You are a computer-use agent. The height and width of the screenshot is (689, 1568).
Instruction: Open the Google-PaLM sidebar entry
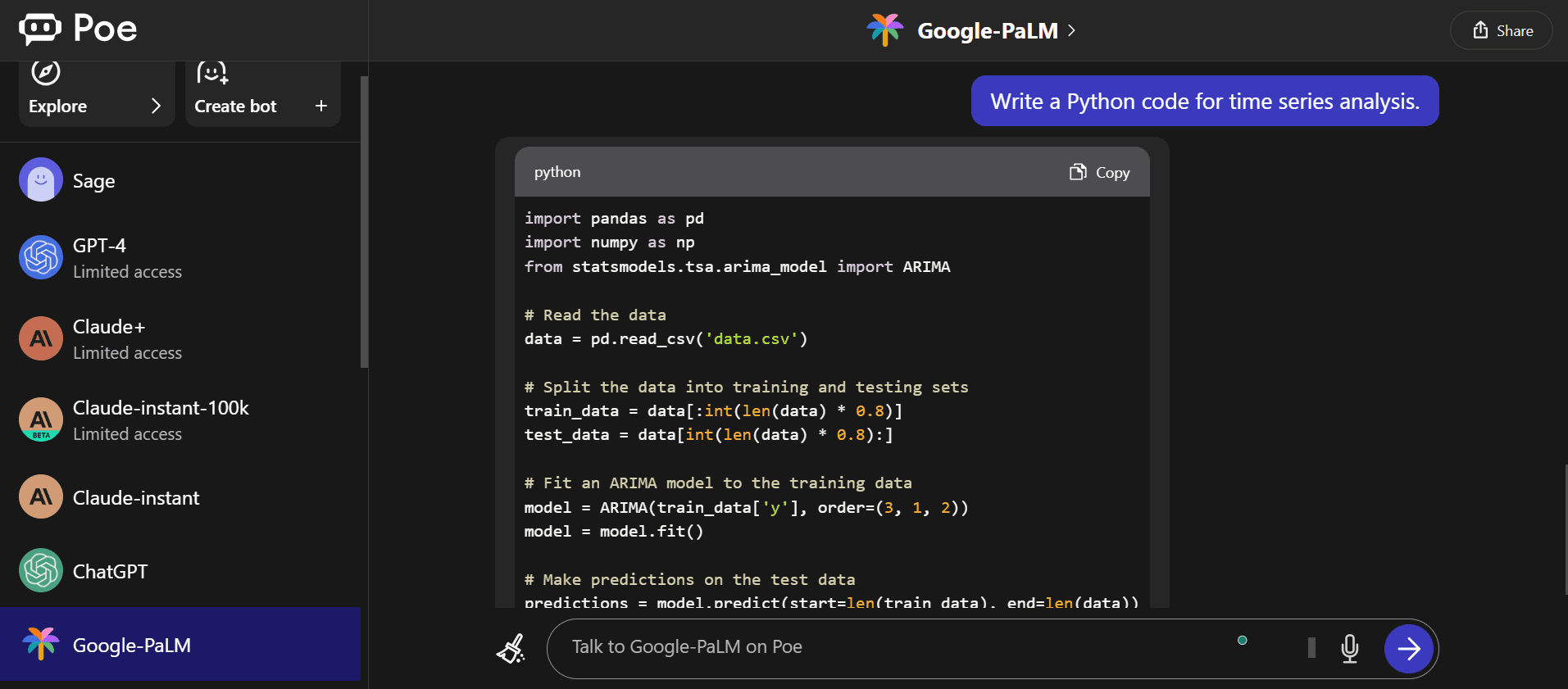point(180,644)
